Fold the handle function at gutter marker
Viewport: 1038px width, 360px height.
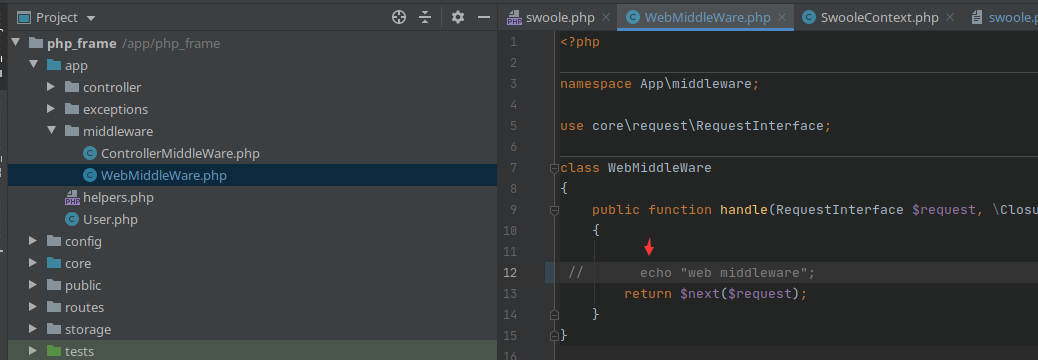554,210
